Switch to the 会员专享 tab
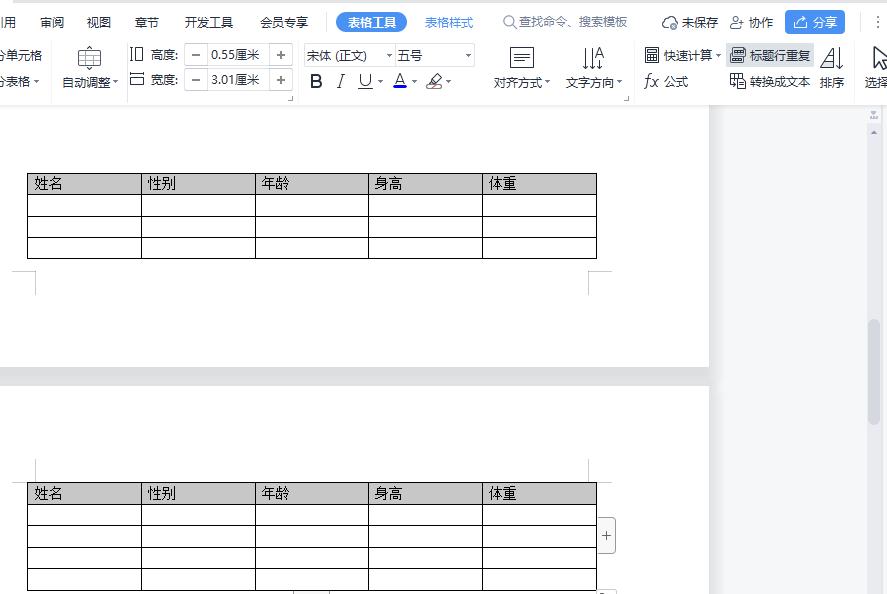 click(x=284, y=23)
